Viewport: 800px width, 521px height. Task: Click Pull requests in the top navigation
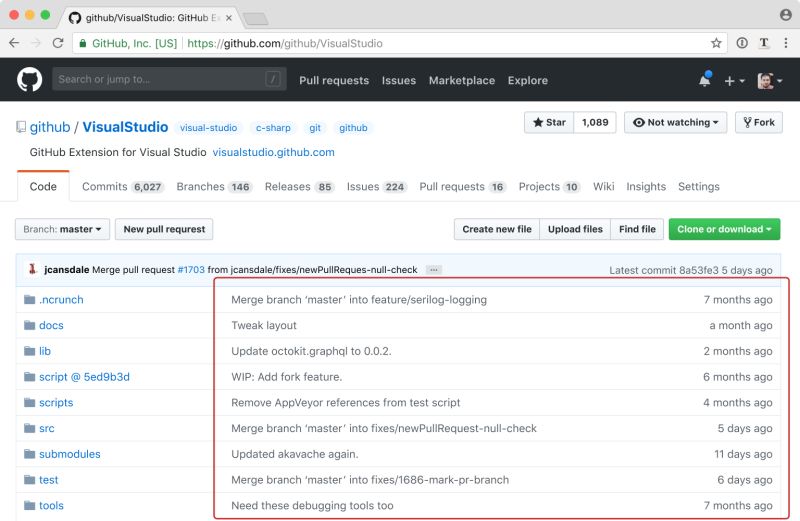pos(334,81)
